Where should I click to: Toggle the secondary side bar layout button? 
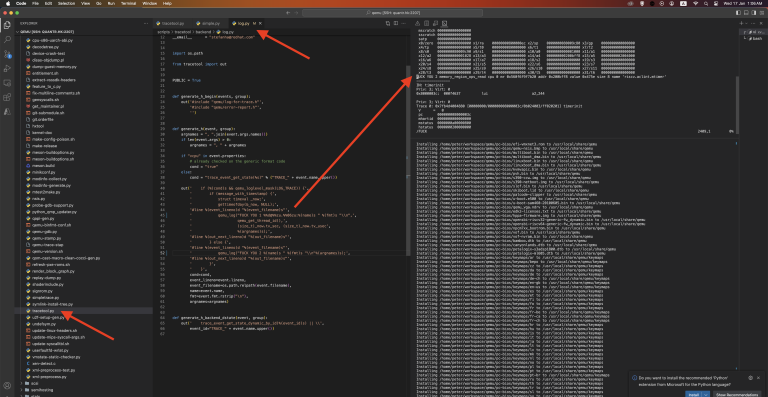(755, 13)
